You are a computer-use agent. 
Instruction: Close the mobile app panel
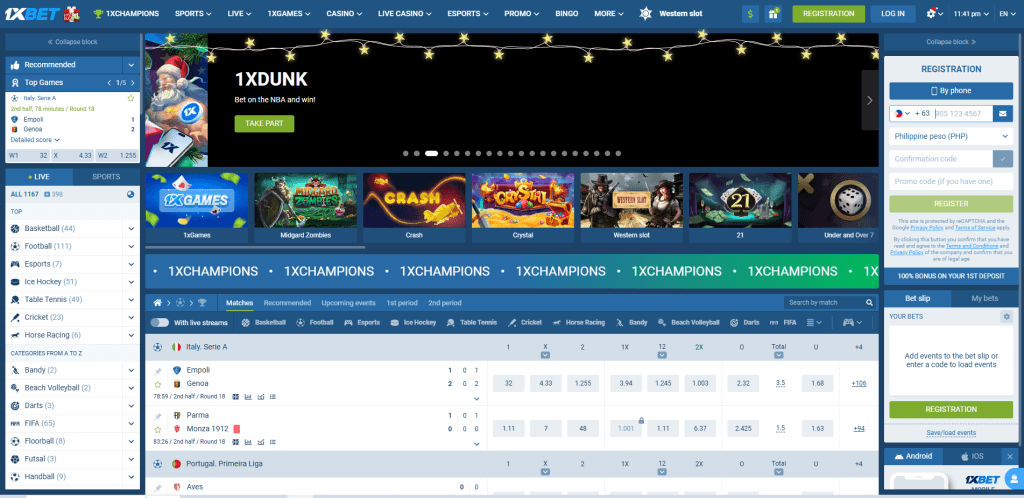pos(1010,456)
